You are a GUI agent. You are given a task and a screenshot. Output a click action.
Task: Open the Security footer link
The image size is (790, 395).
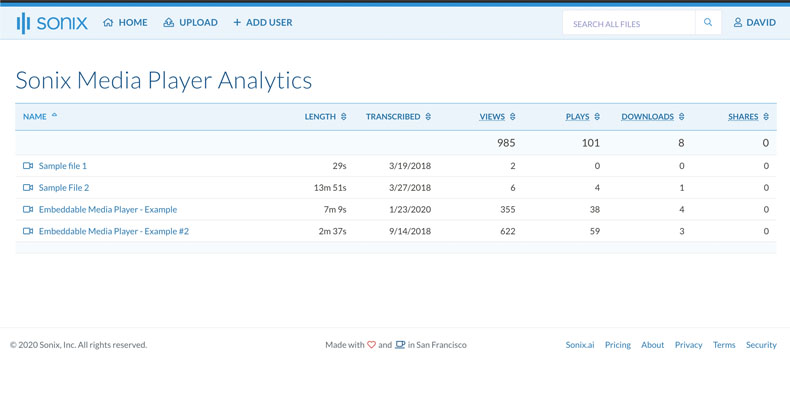(x=761, y=345)
